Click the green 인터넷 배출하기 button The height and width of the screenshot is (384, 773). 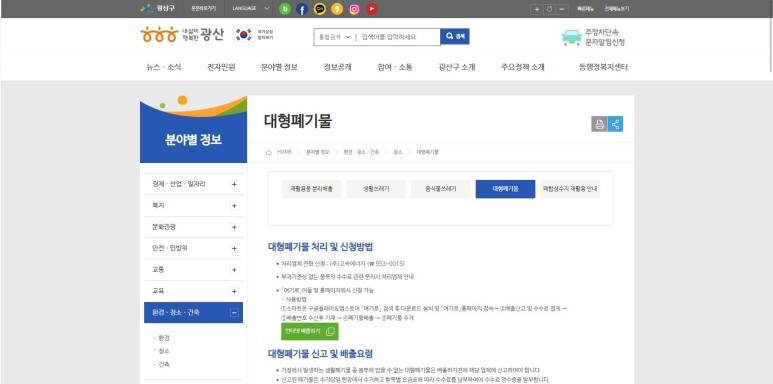click(310, 331)
